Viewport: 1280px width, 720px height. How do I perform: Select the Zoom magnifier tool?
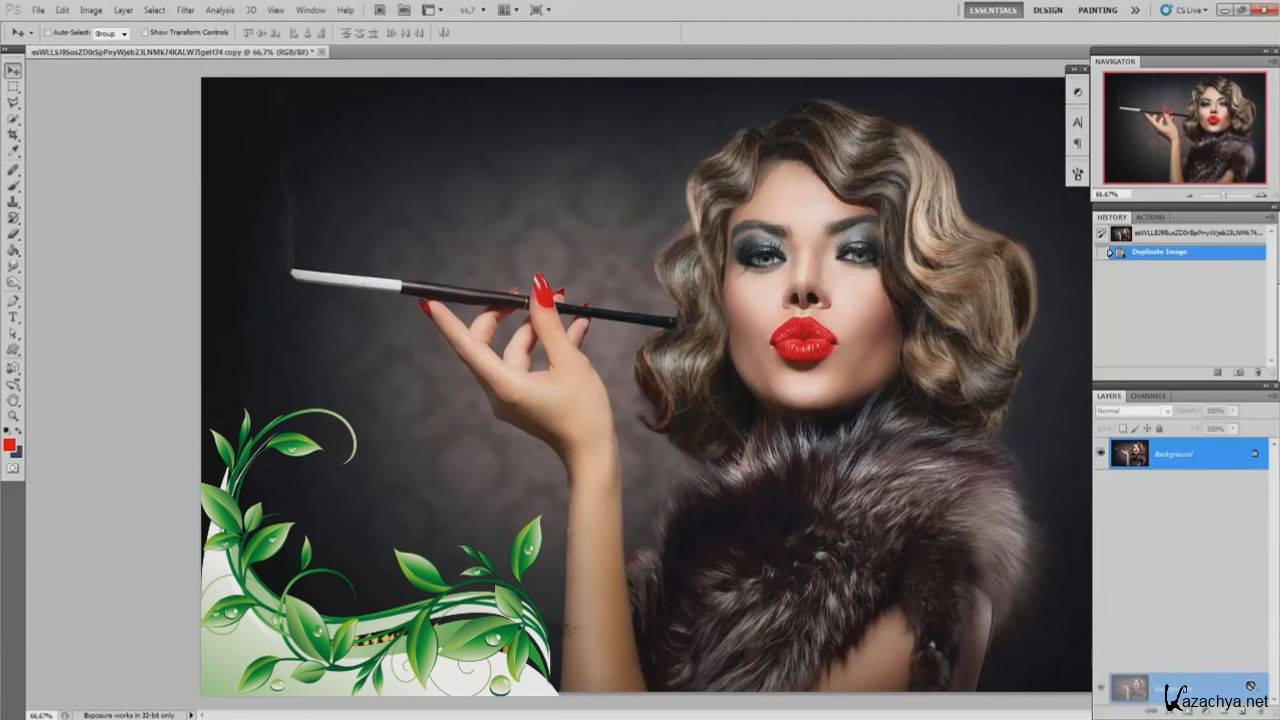[13, 415]
